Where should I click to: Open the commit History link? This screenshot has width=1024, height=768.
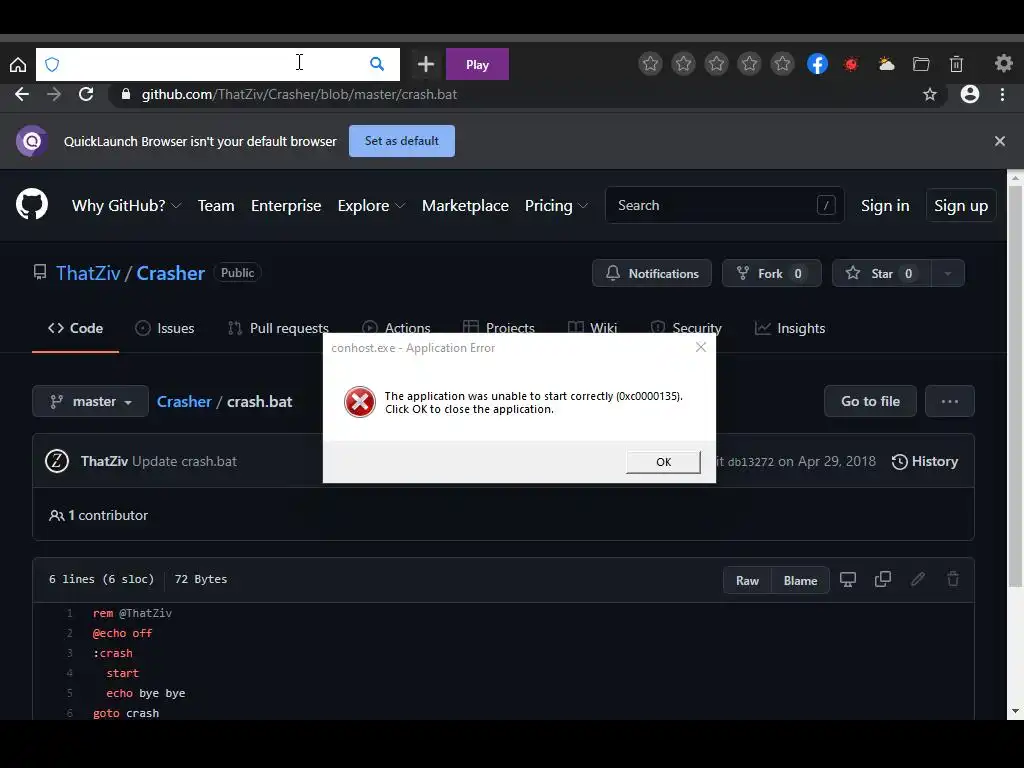click(925, 462)
